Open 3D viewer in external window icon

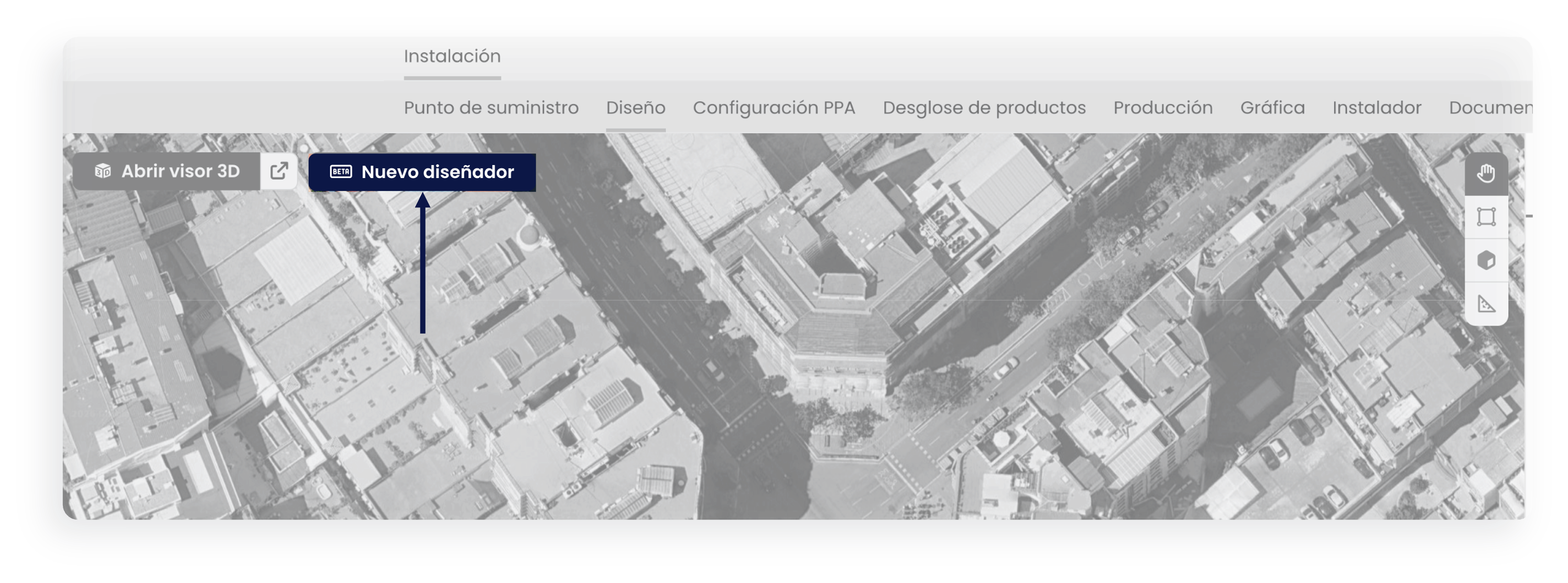[x=279, y=171]
